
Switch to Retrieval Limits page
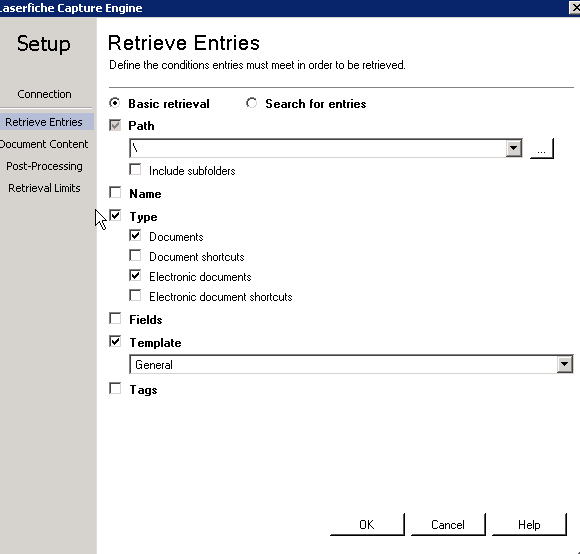(x=44, y=188)
